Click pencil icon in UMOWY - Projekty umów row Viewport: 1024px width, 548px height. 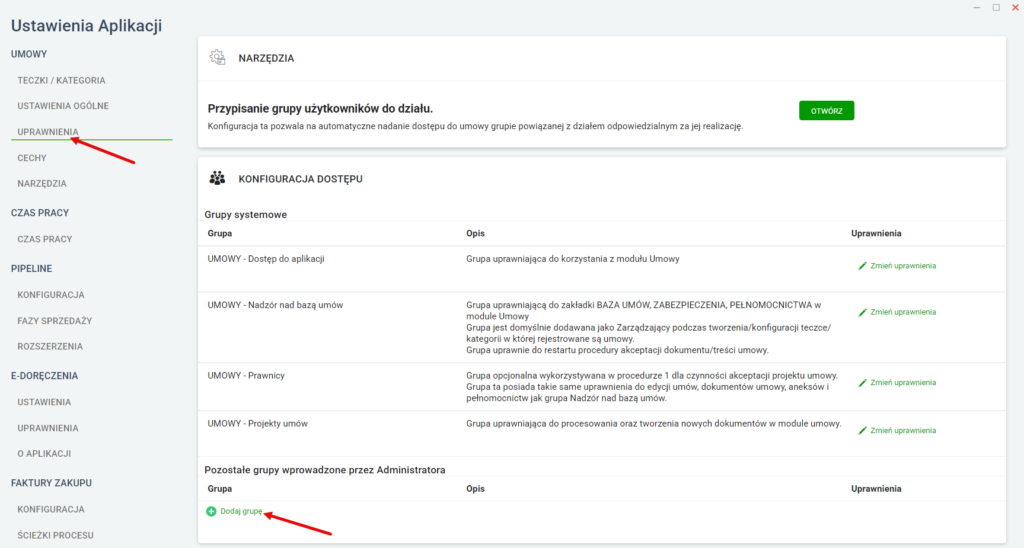862,430
